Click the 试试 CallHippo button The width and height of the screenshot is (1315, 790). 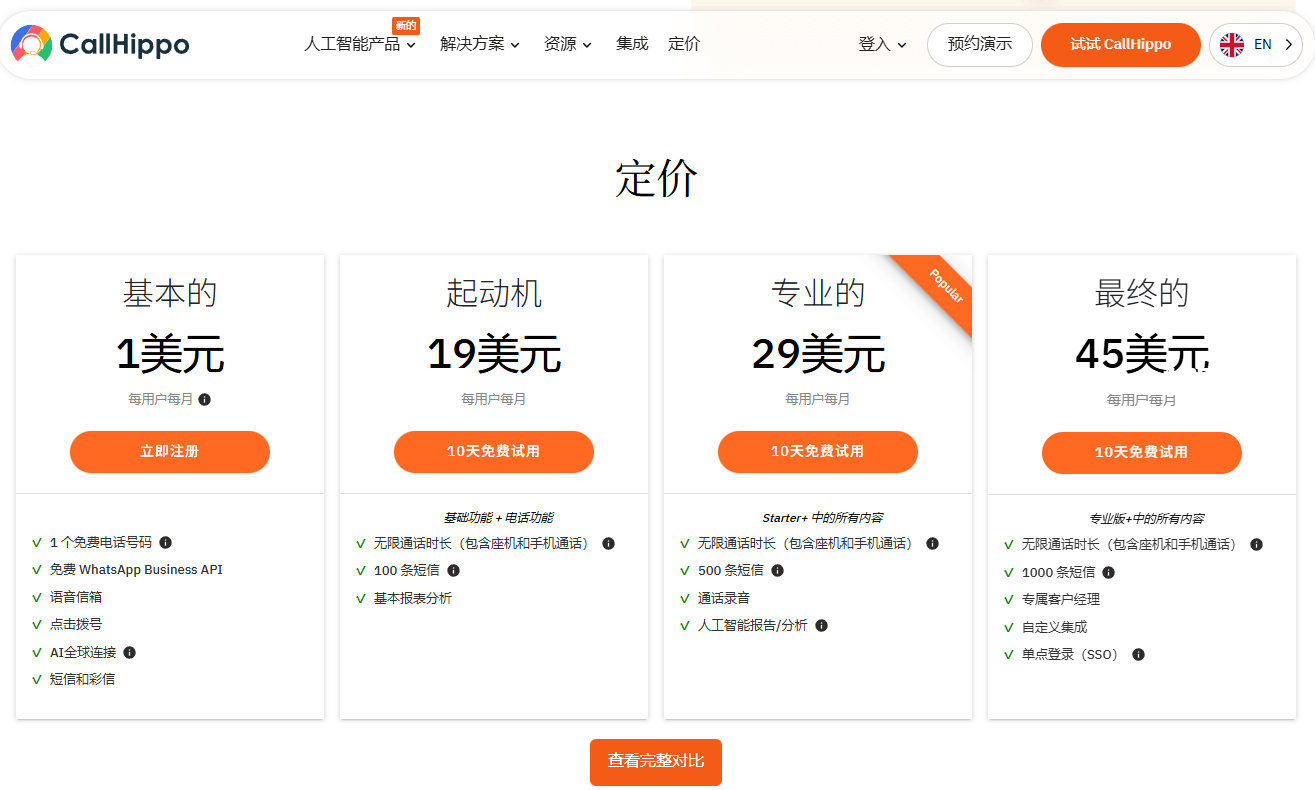pyautogui.click(x=1120, y=44)
